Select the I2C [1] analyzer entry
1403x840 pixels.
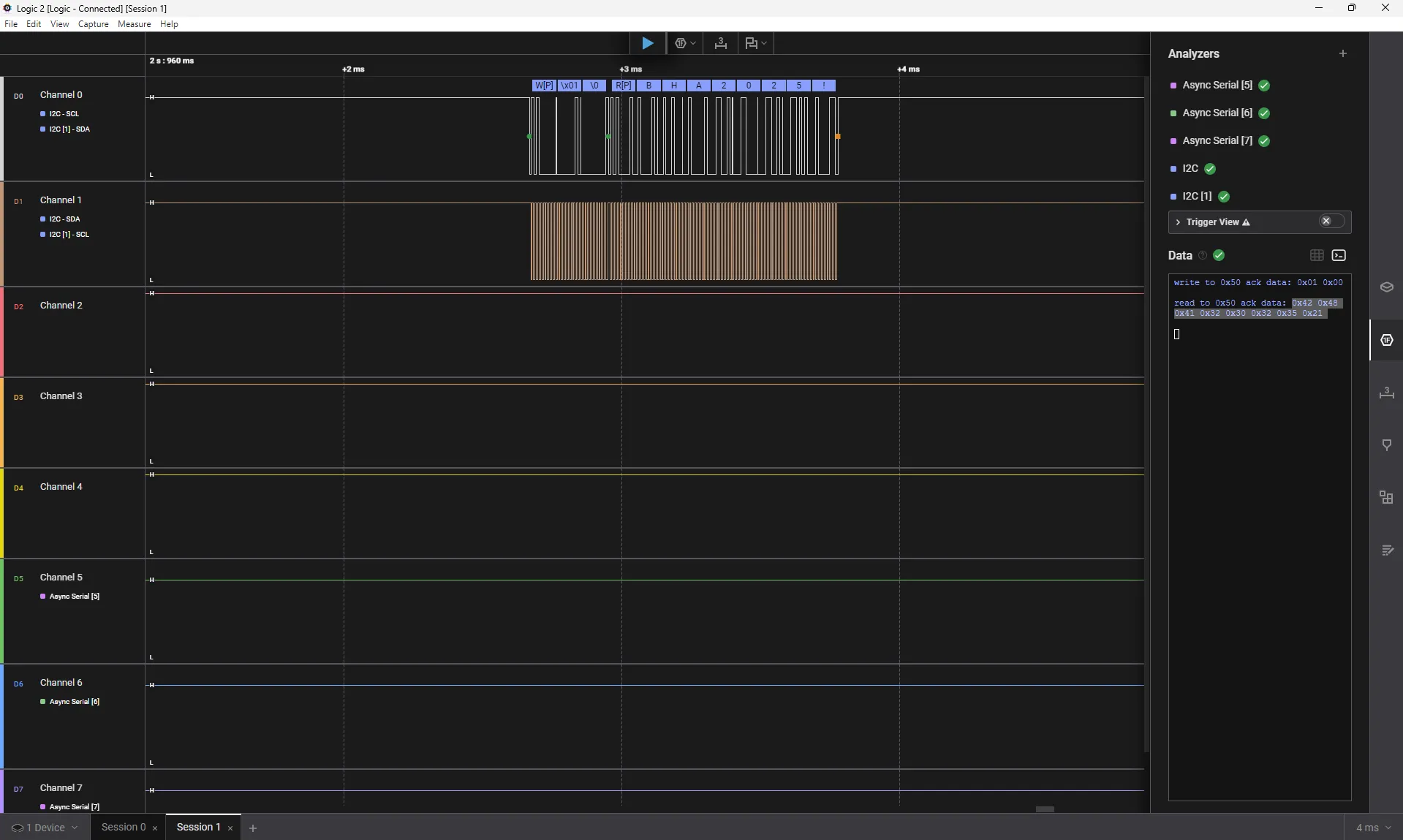click(x=1196, y=197)
